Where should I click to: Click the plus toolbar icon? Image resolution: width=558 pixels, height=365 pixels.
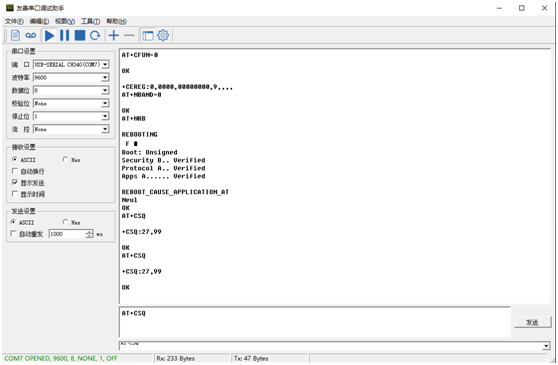(114, 36)
